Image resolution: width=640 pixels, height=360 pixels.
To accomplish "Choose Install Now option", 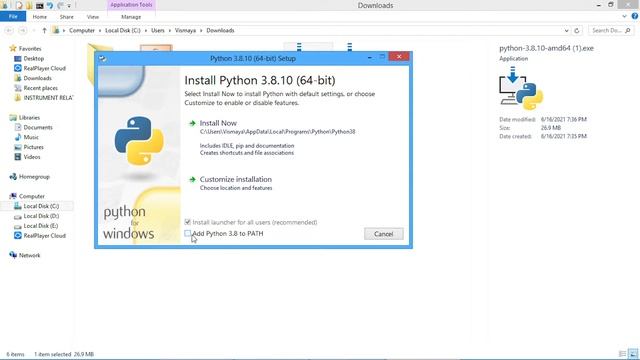I will click(x=218, y=123).
